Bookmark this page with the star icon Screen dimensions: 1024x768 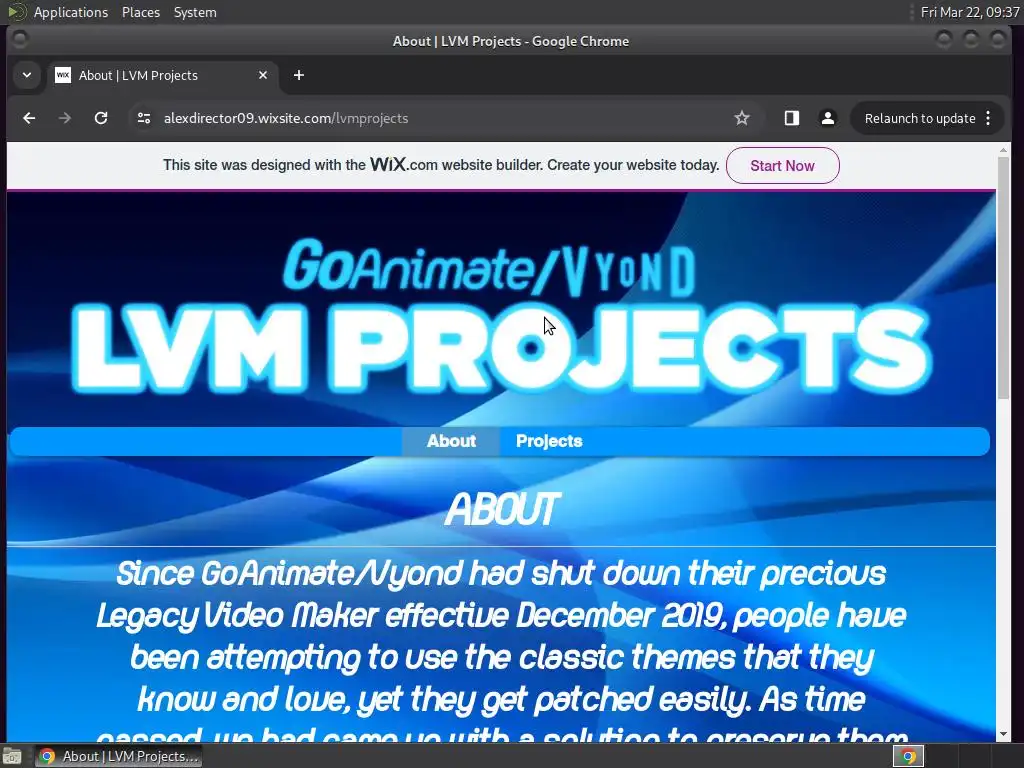742,118
